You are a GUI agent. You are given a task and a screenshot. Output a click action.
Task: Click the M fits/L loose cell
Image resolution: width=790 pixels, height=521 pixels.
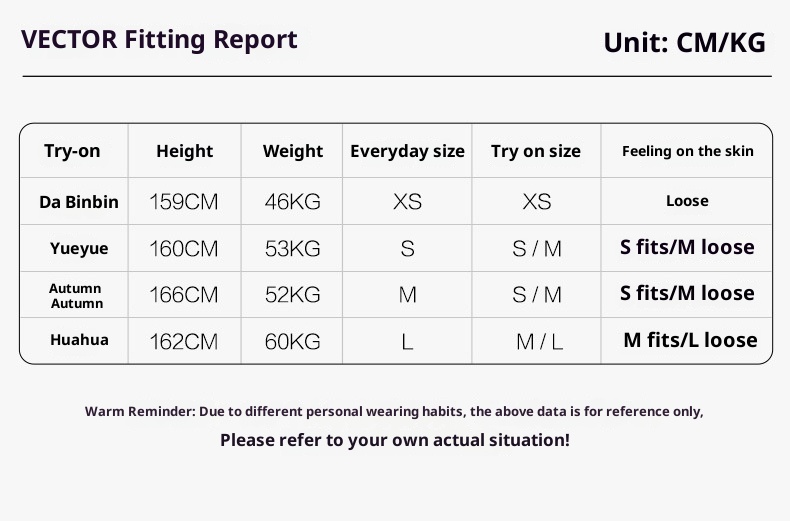point(690,340)
